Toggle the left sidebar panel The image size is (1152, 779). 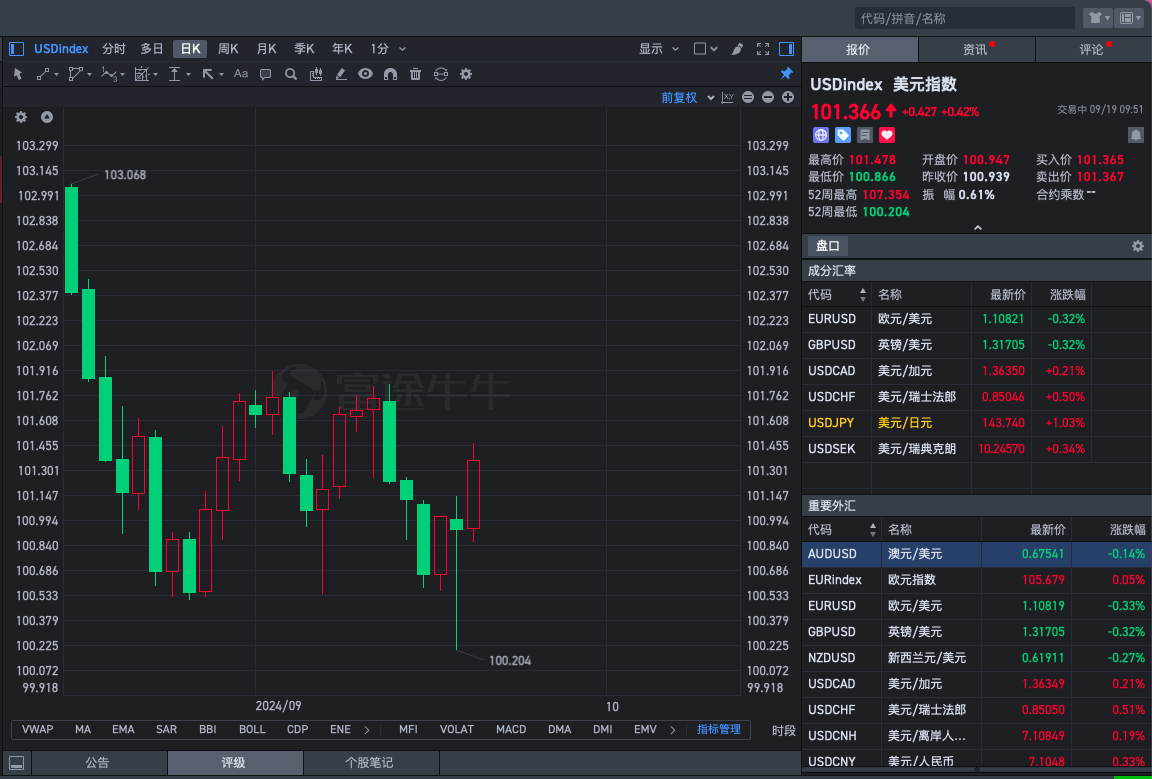pos(16,49)
